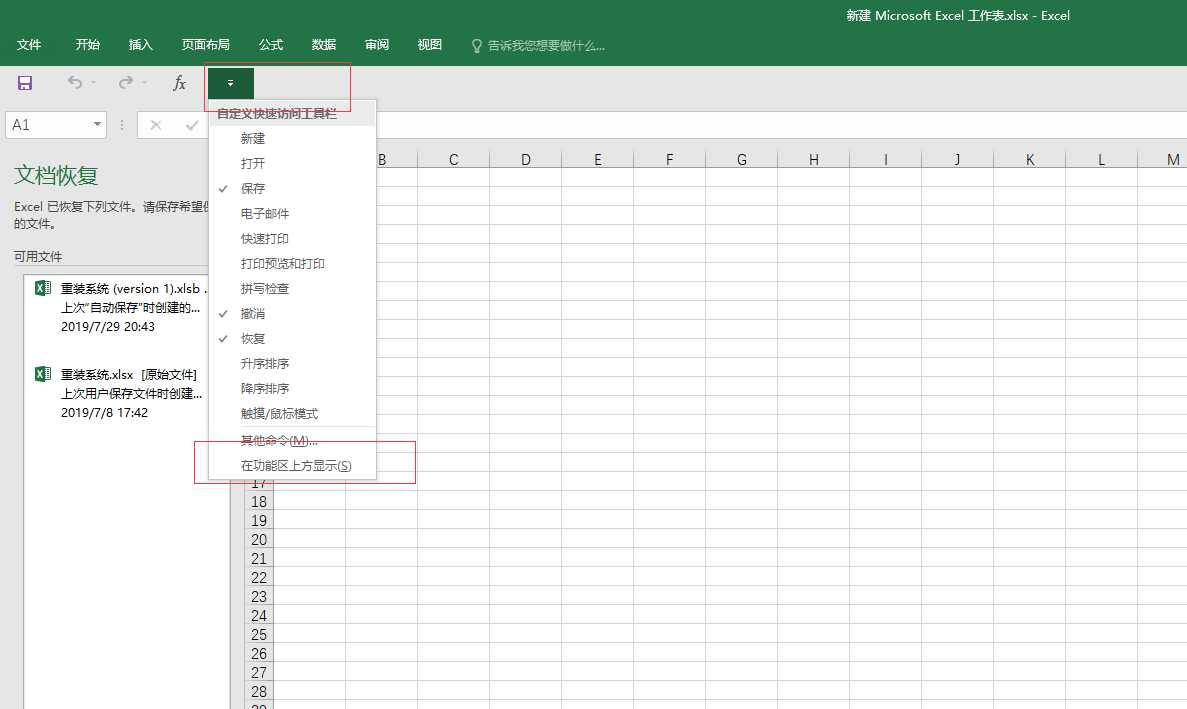1187x709 pixels.
Task: Click the 告诉我您想要做什么 search box
Action: pyautogui.click(x=545, y=45)
